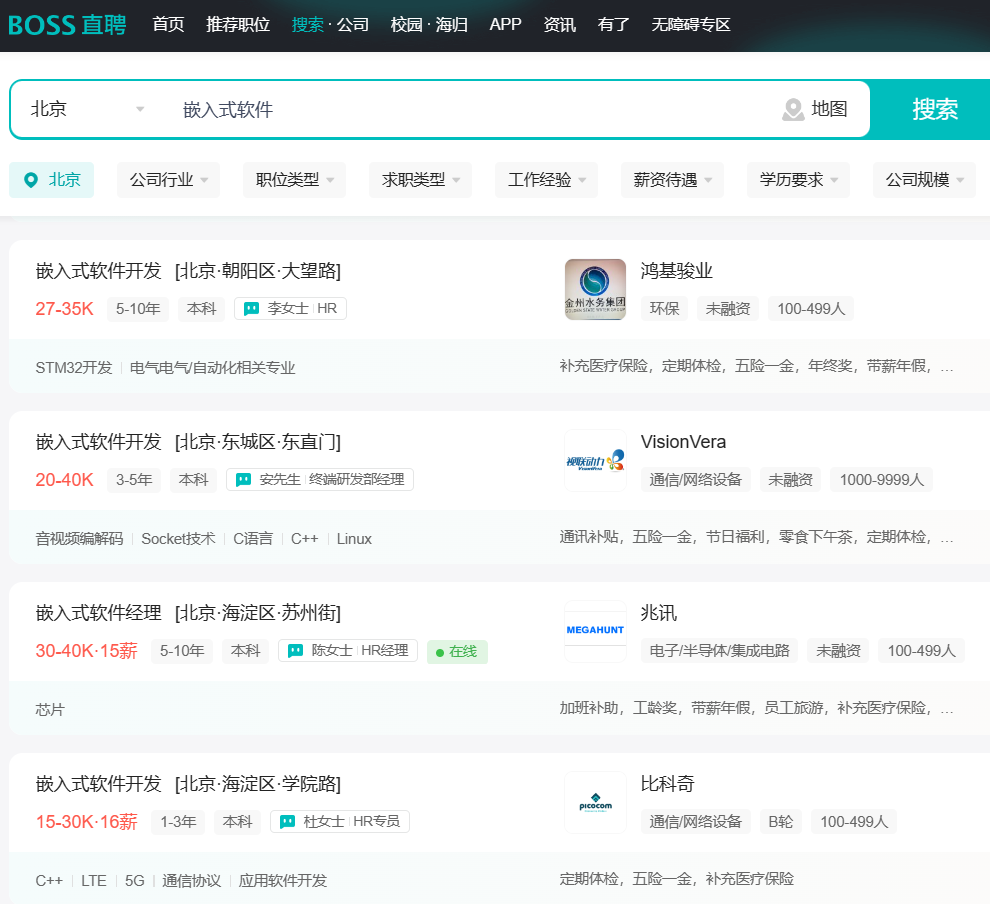The width and height of the screenshot is (990, 904).
Task: Click the VisionVera company logo
Action: pos(595,461)
